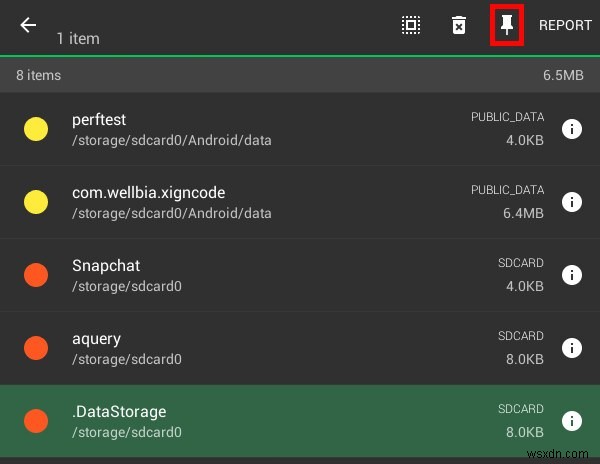Screen dimensions: 600x464
Task: Tap yellow dot beside perftest
Action: click(x=36, y=129)
